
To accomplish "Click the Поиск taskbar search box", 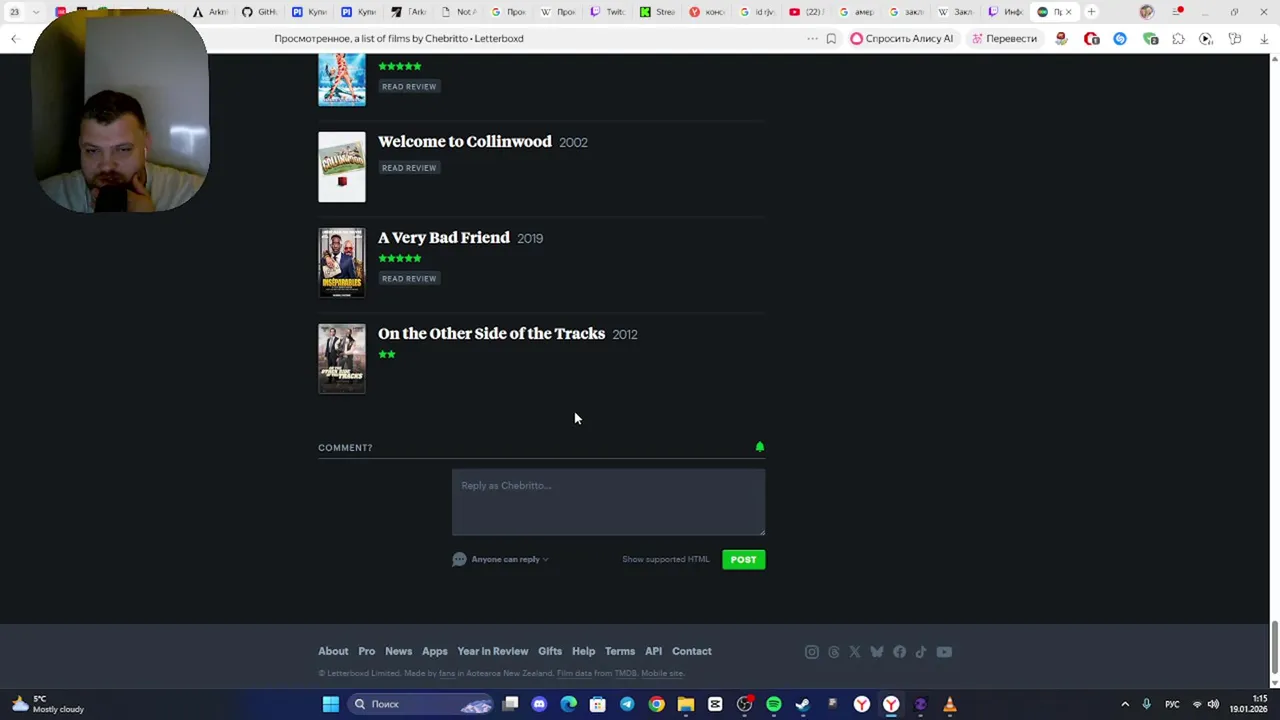I will click(421, 704).
